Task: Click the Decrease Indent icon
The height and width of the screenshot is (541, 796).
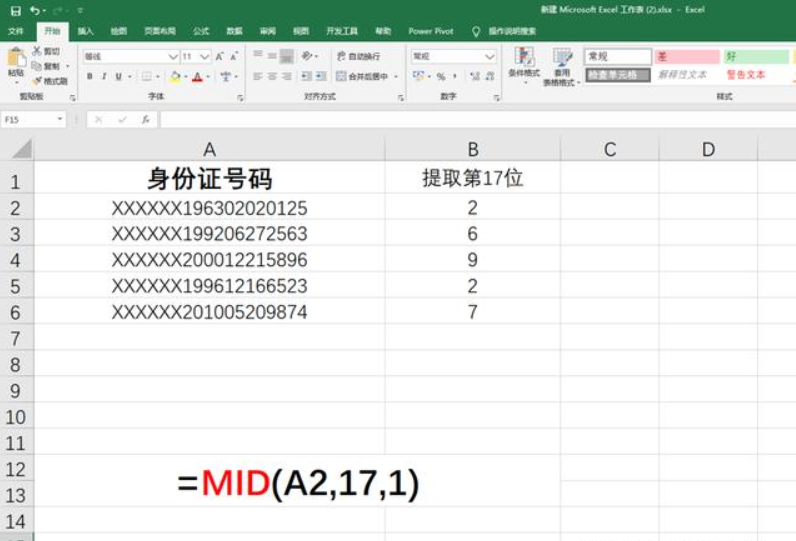Action: click(306, 76)
